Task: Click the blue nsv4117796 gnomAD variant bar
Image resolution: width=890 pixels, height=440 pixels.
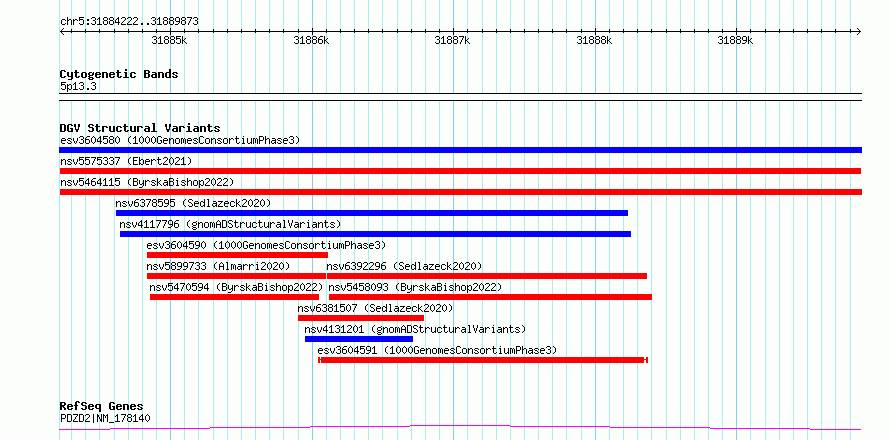Action: point(375,234)
